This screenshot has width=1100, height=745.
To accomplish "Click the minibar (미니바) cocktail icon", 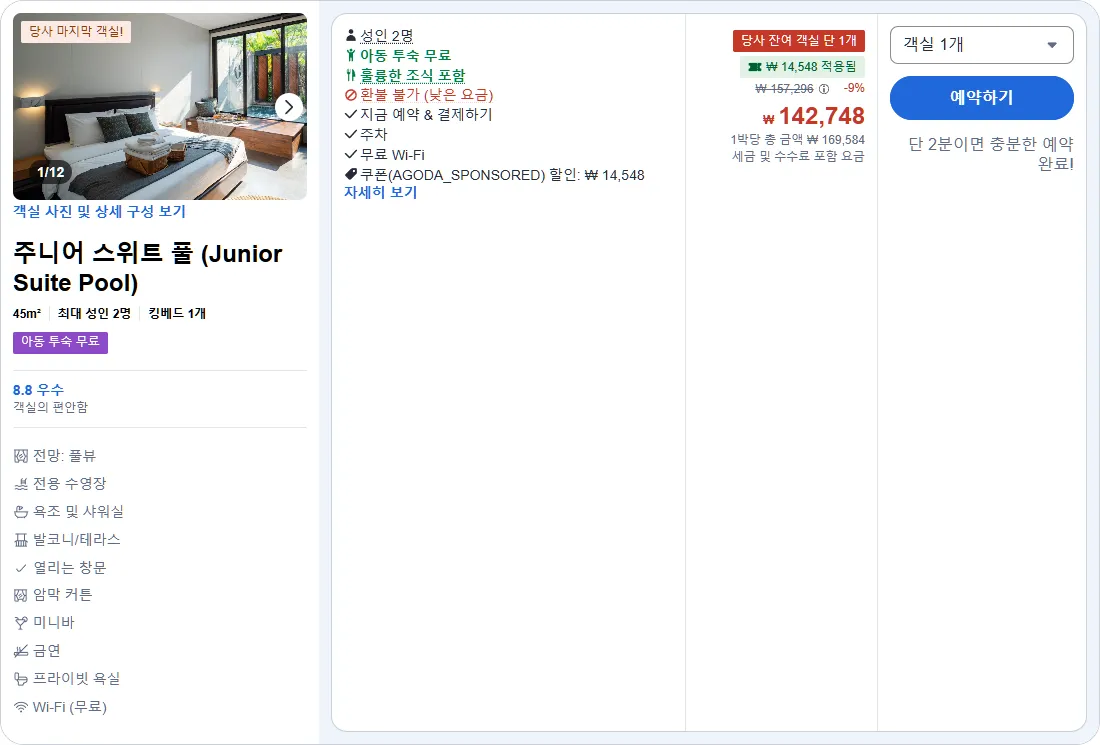I will click(21, 623).
